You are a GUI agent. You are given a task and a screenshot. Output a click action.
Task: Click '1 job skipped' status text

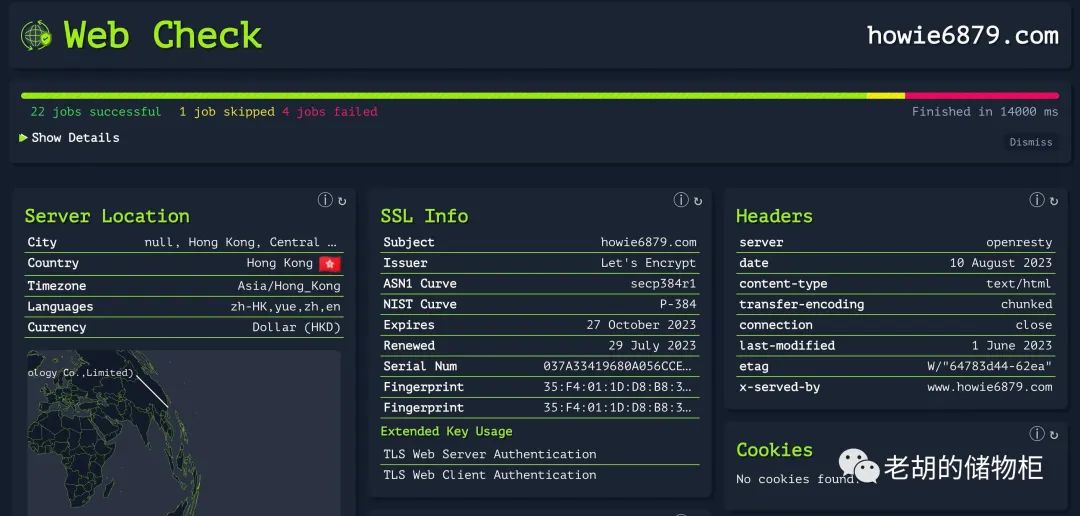pos(227,112)
